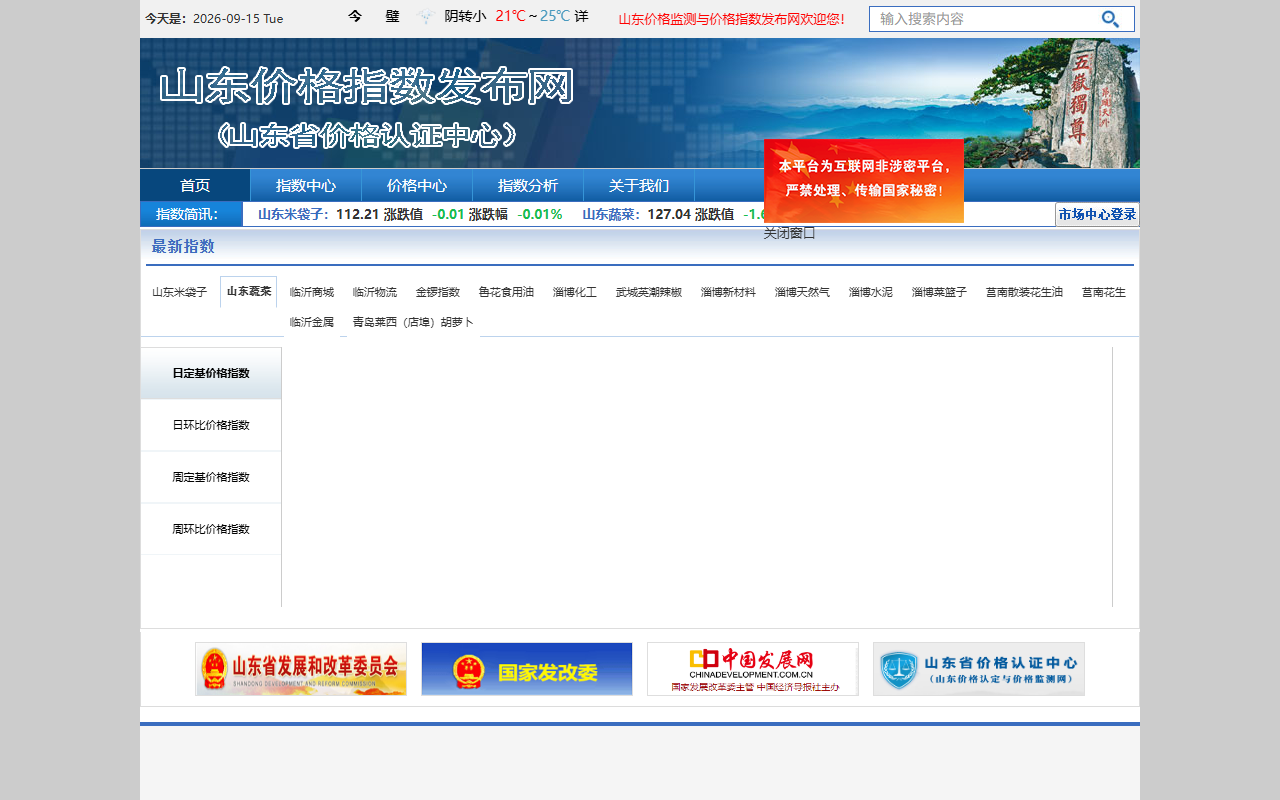Select the 青岛莱西（店埠）胡萝卜 tab
Viewport: 1280px width, 800px height.
pyautogui.click(x=413, y=322)
